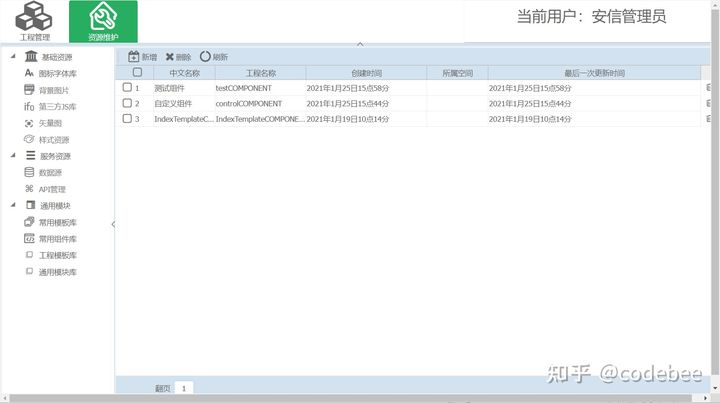Switch to the green 资源维护 tab
The width and height of the screenshot is (720, 403).
tap(103, 22)
